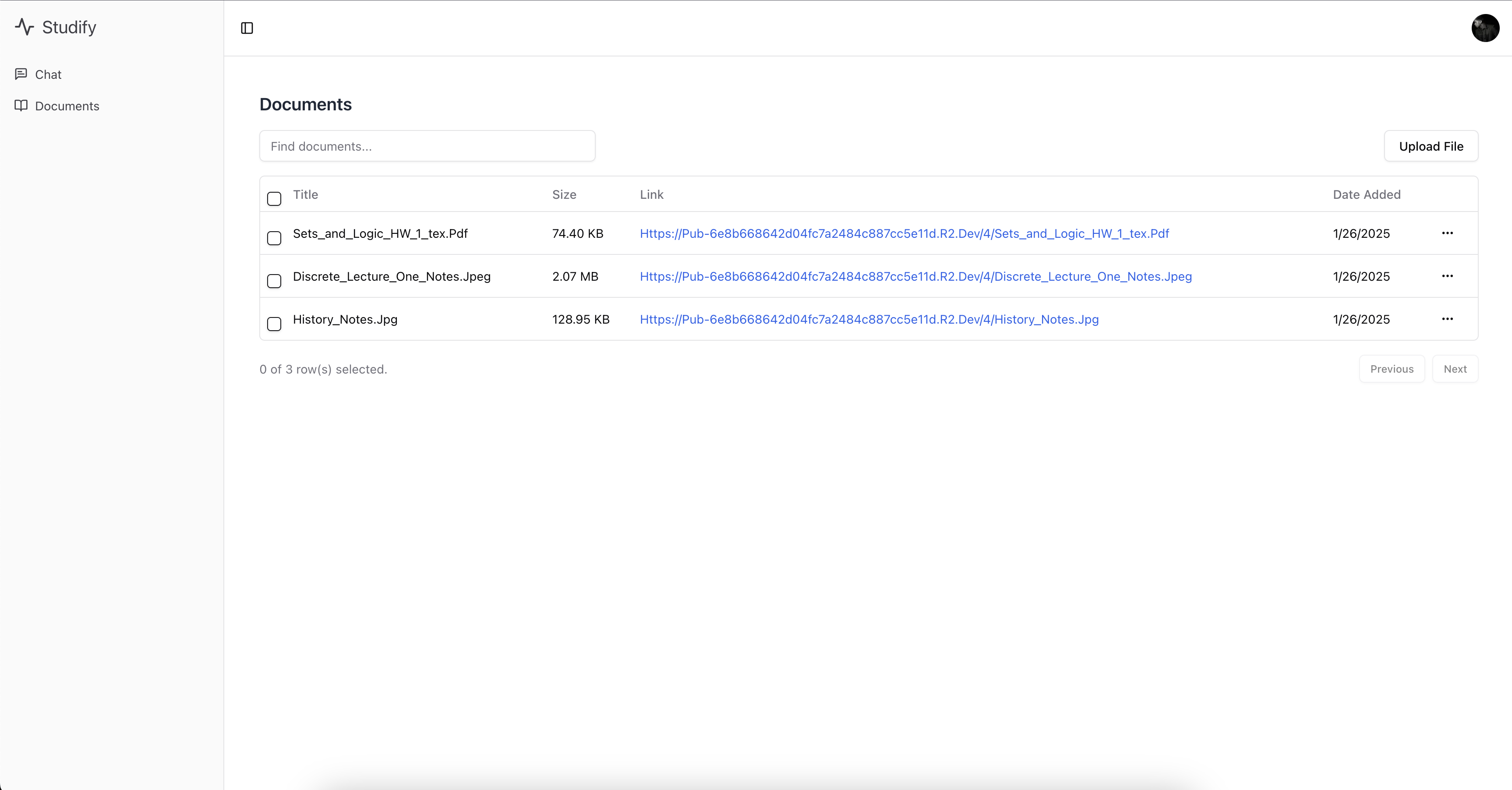Screen dimensions: 1512x790
Task: Select the Sets_and_Logic_HW_1_tex.Pdf row checkbox
Action: click(274, 238)
